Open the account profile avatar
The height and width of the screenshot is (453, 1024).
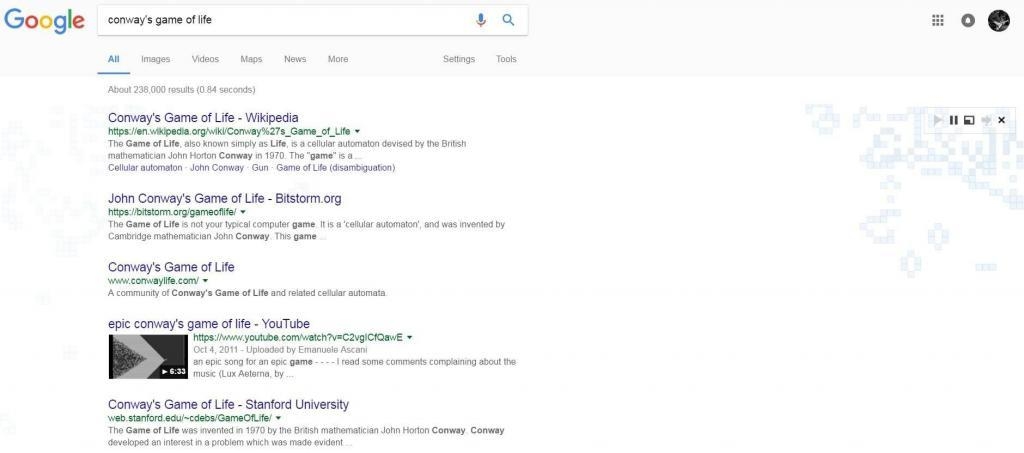pyautogui.click(x=998, y=20)
